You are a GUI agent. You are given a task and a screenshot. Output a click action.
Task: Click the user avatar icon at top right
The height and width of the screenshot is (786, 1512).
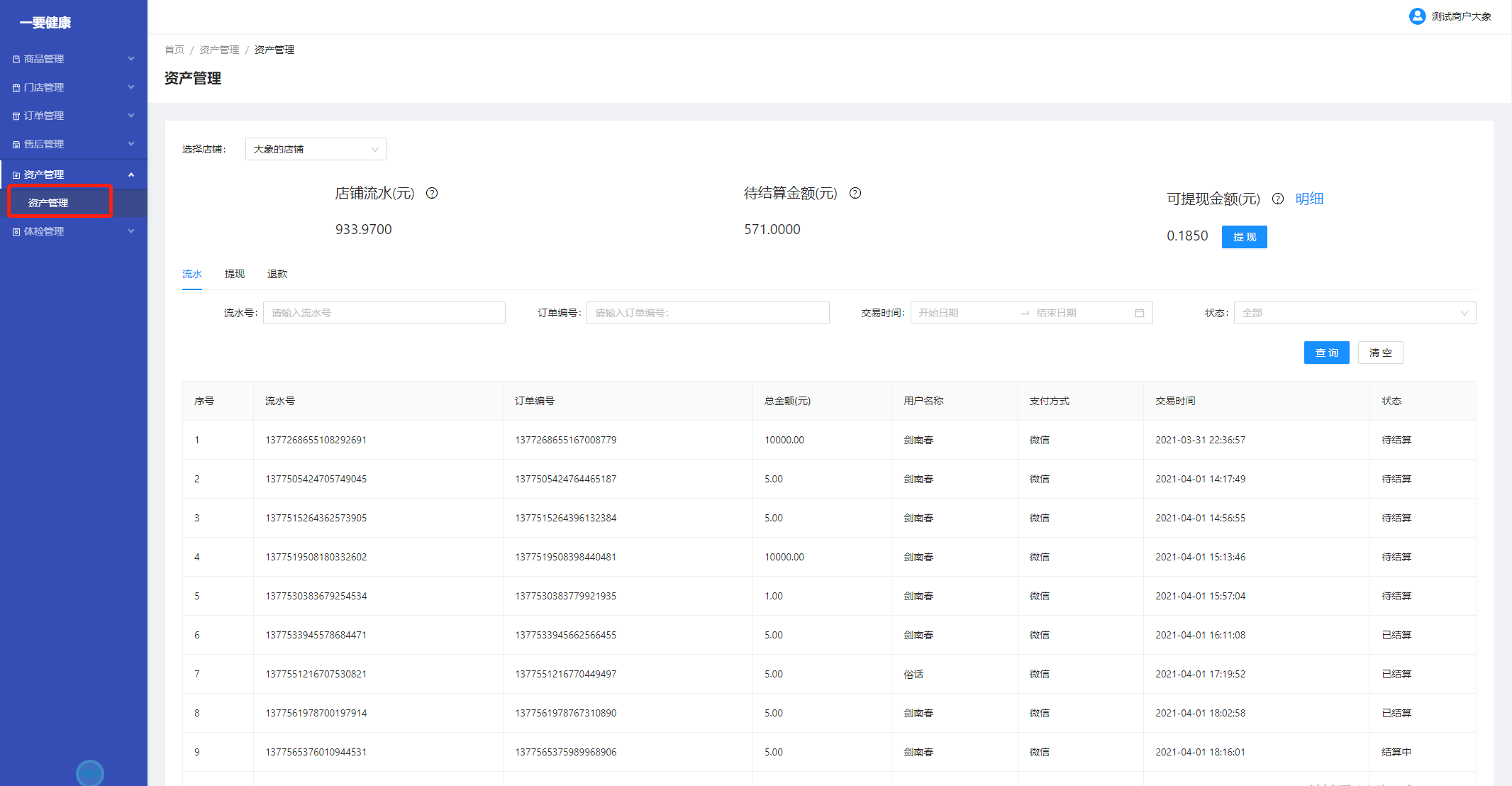point(1417,16)
